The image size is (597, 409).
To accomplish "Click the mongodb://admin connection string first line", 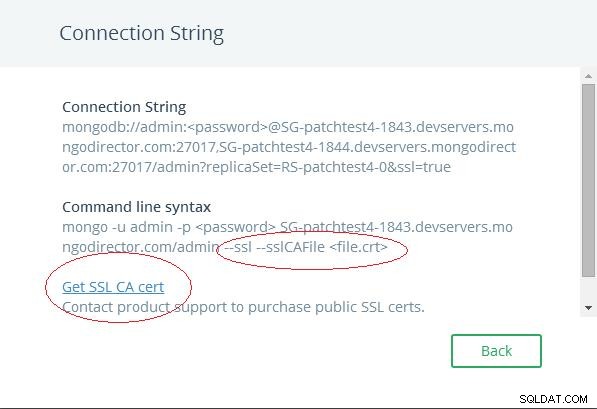I will click(288, 127).
